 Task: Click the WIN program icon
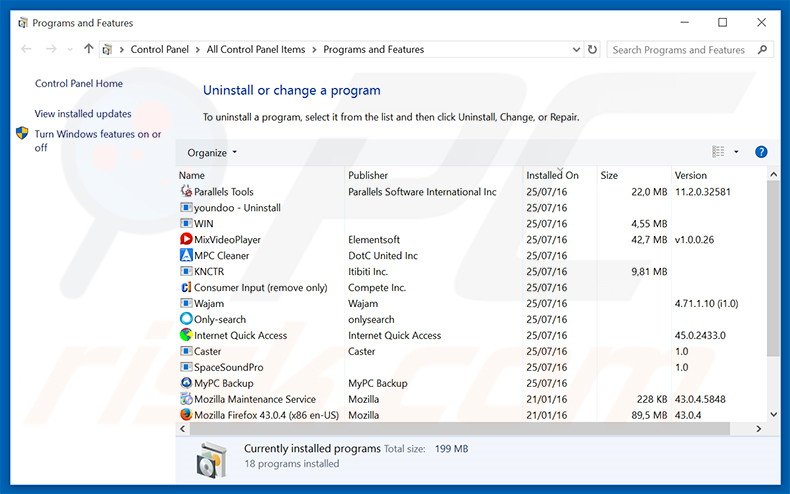pos(186,223)
